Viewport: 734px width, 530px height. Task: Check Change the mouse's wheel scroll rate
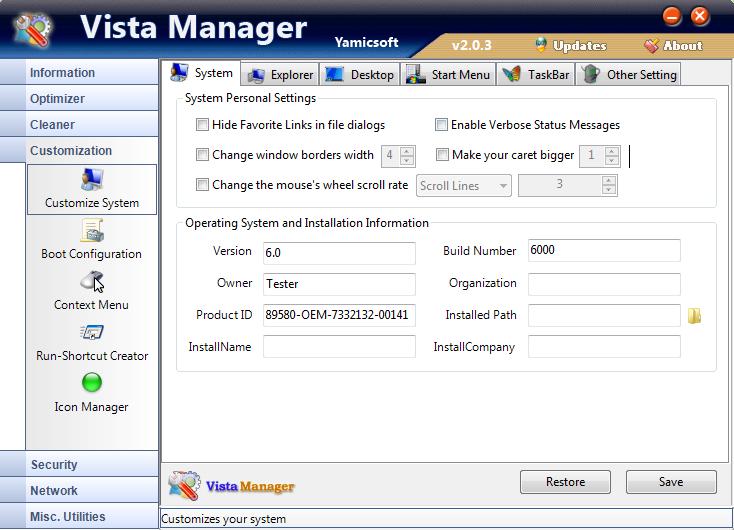click(x=202, y=184)
